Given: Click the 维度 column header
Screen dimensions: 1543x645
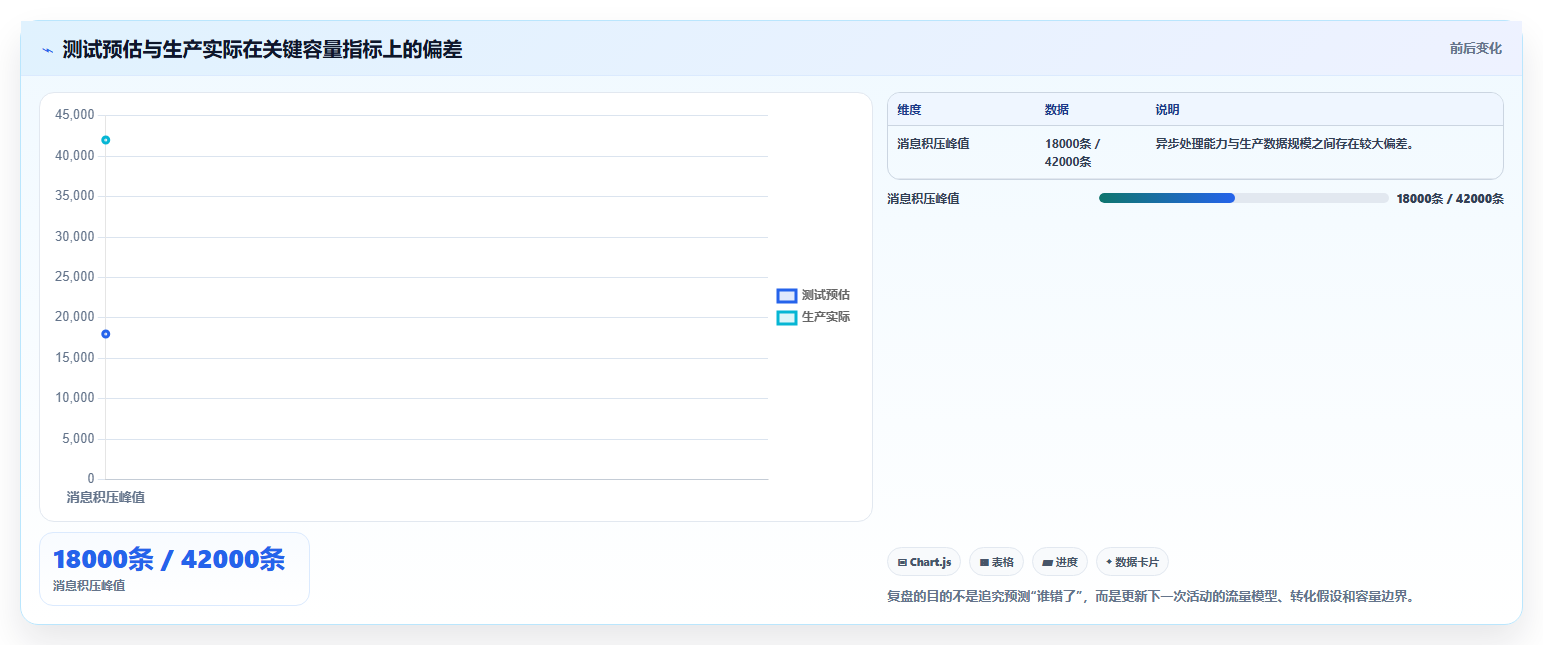Looking at the screenshot, I should (909, 110).
